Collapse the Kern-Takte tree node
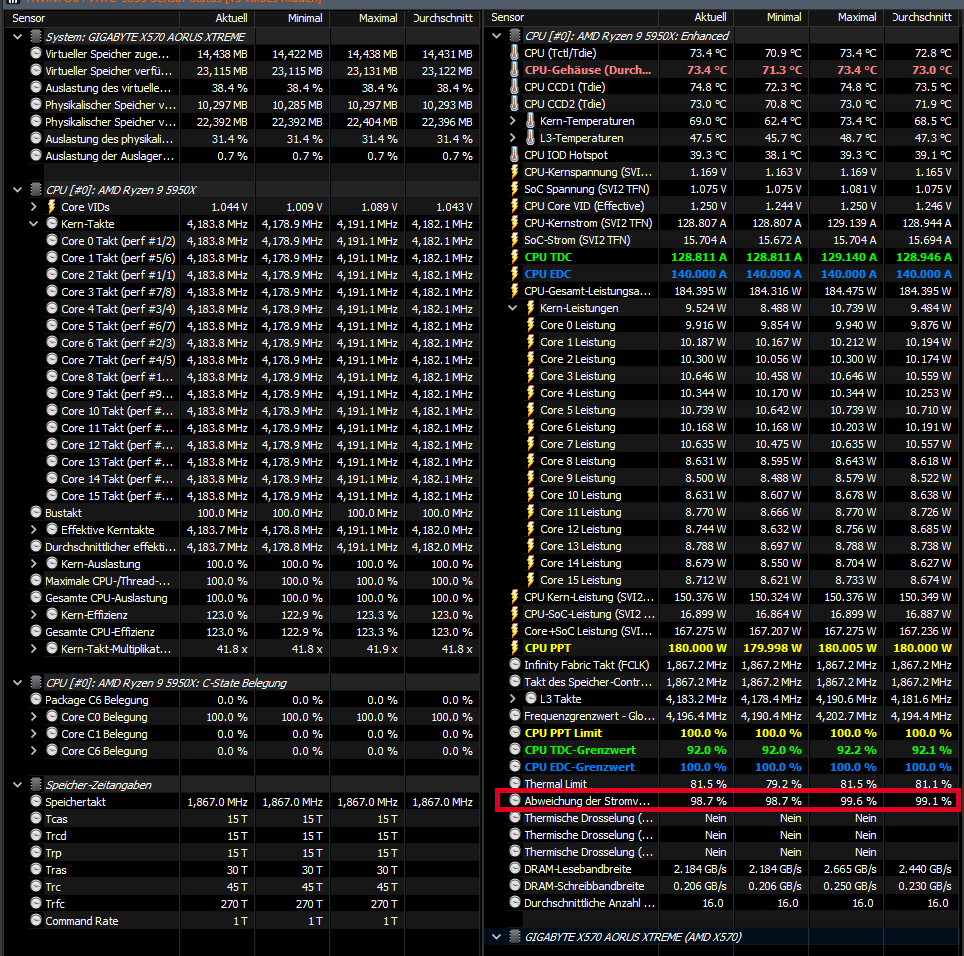 click(x=34, y=224)
